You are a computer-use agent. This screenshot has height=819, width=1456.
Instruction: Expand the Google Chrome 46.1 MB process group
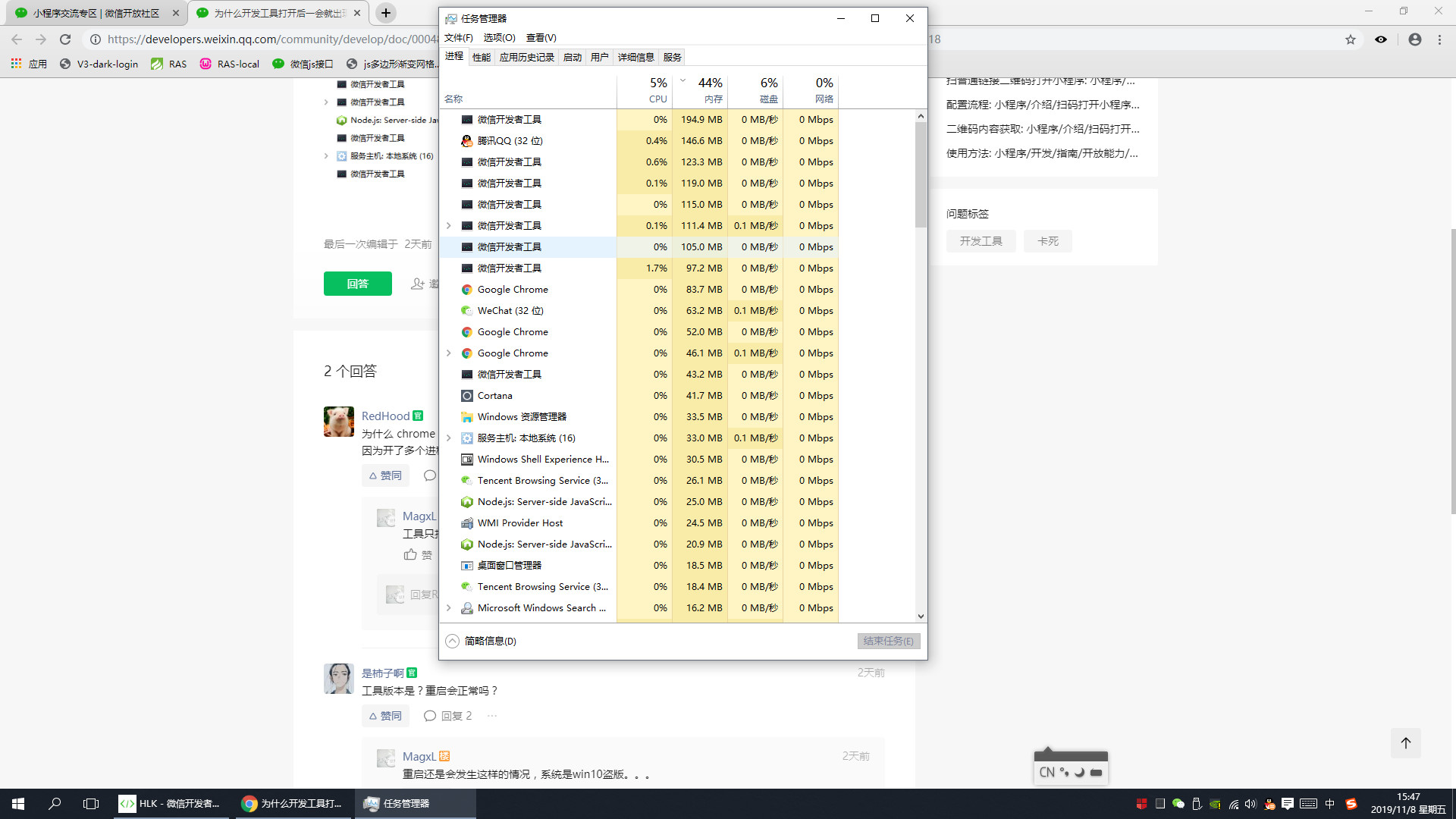pyautogui.click(x=448, y=353)
